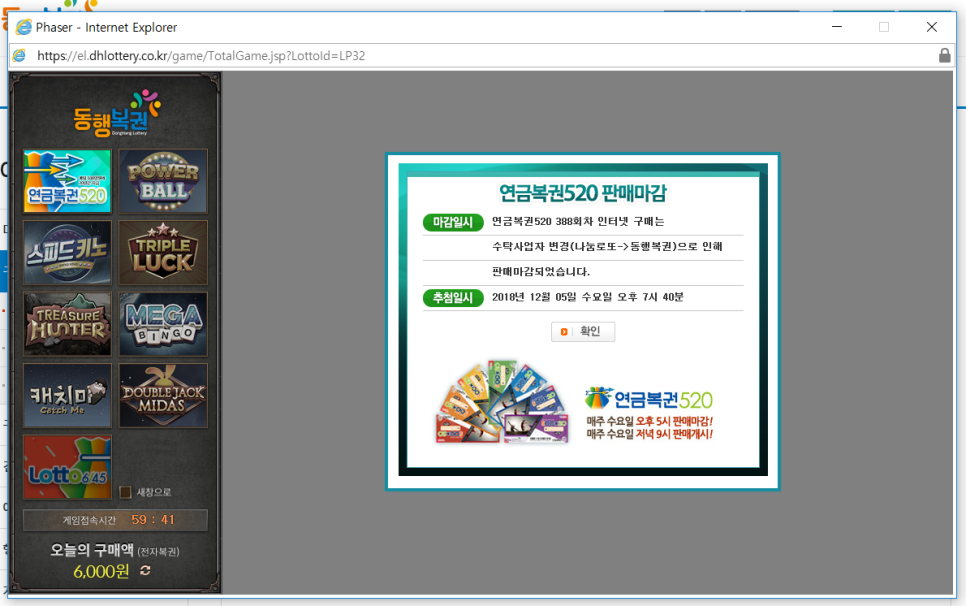Open the Lotto 6/45 game tile
The image size is (966, 606).
(x=67, y=467)
